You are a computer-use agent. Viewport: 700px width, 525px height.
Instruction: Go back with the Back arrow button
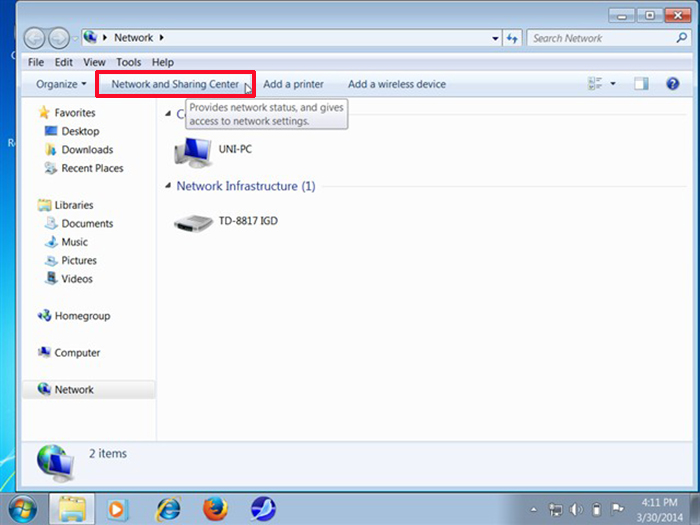(x=34, y=38)
